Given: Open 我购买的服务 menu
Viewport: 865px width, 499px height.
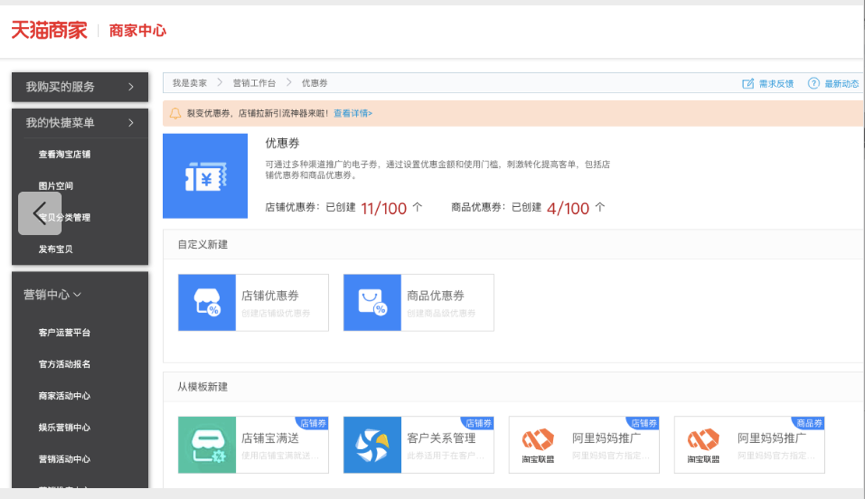Looking at the screenshot, I should (80, 87).
